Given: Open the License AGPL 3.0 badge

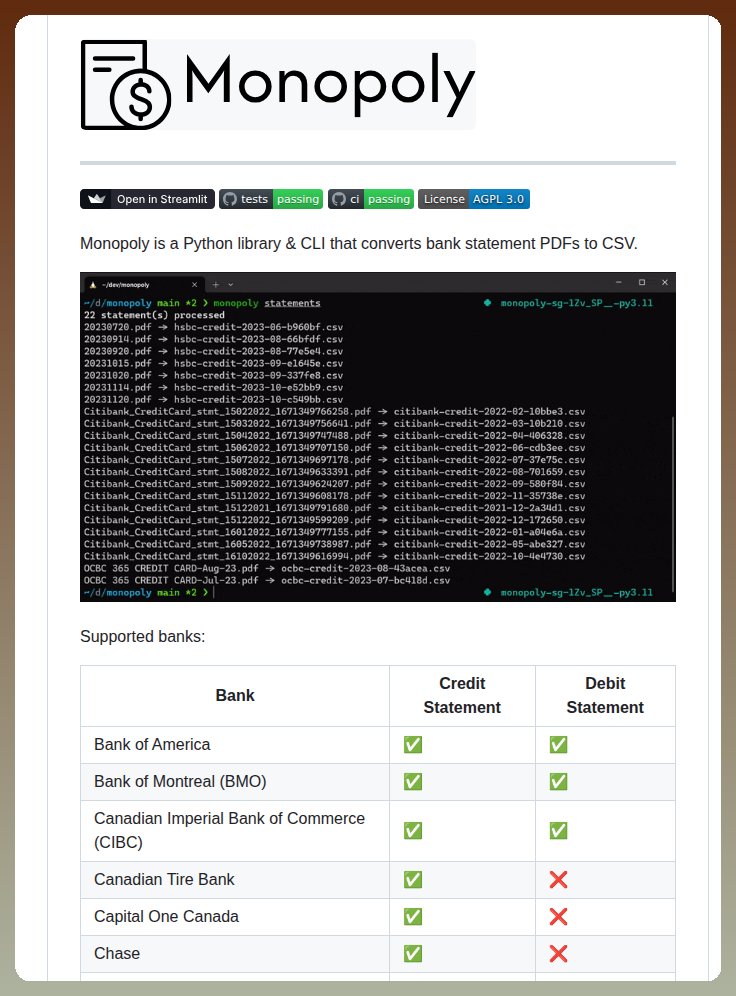Looking at the screenshot, I should click(474, 199).
